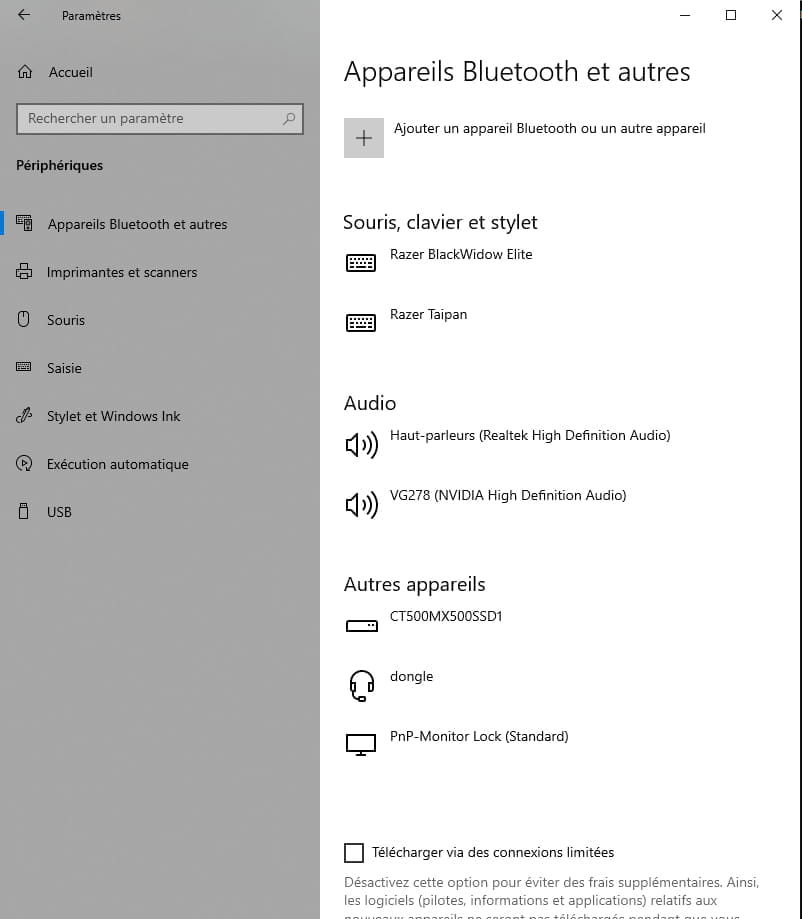Select the Razer Taipan device

pos(429,315)
